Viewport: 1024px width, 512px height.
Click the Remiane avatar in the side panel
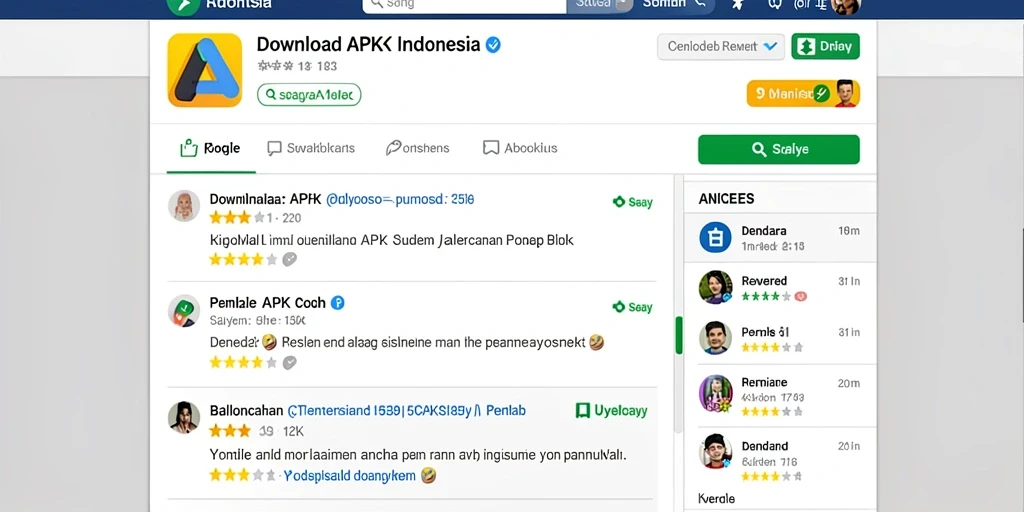click(x=715, y=394)
